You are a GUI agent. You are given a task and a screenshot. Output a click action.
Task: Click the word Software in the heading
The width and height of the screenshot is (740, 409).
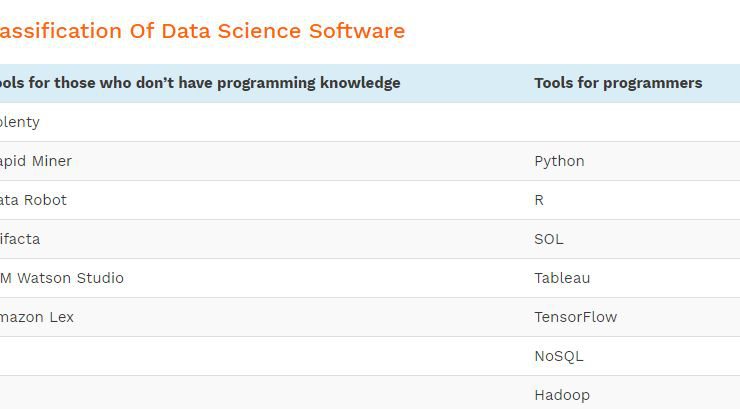(357, 31)
